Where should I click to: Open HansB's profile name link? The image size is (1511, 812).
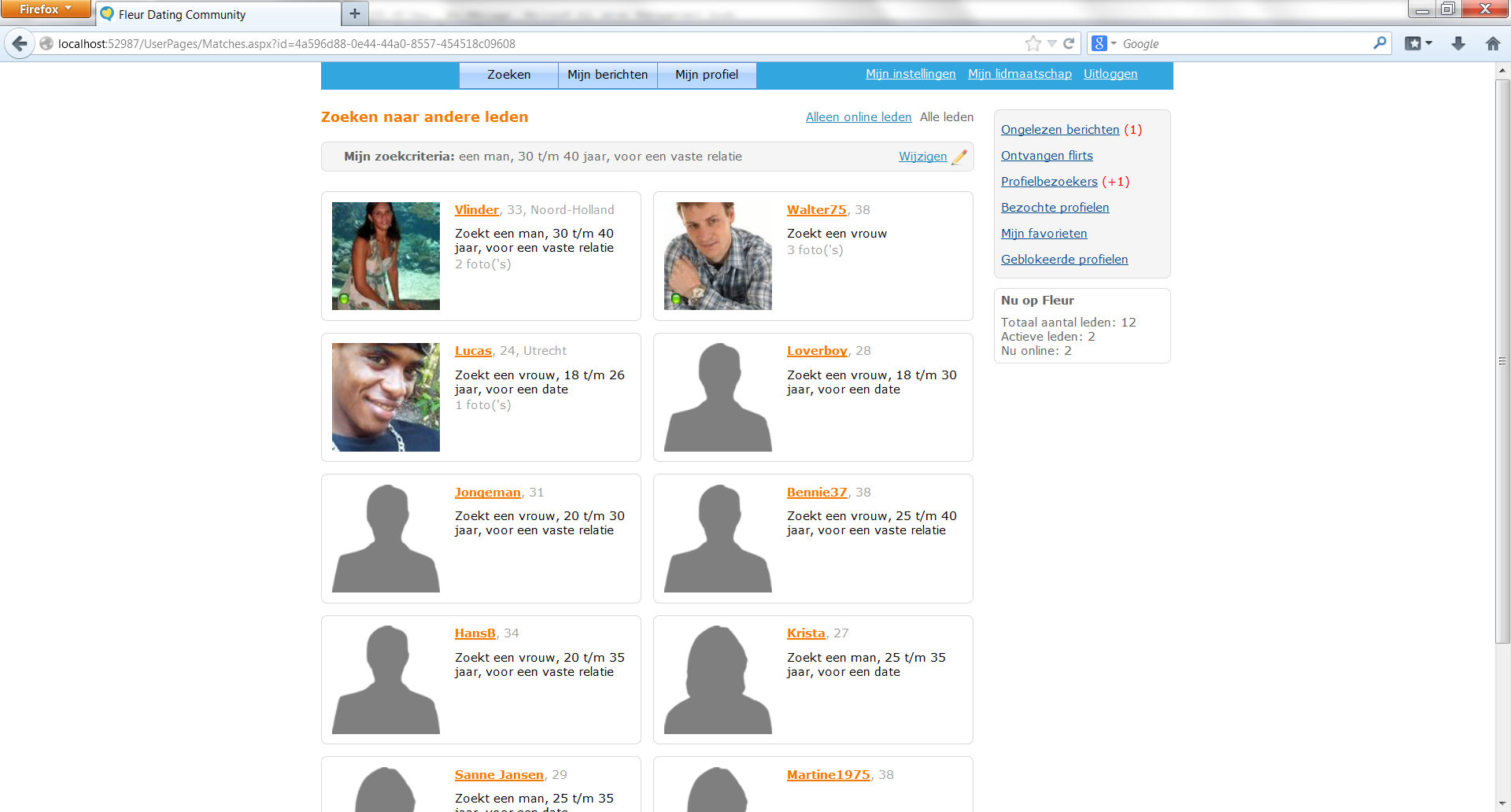[x=475, y=633]
